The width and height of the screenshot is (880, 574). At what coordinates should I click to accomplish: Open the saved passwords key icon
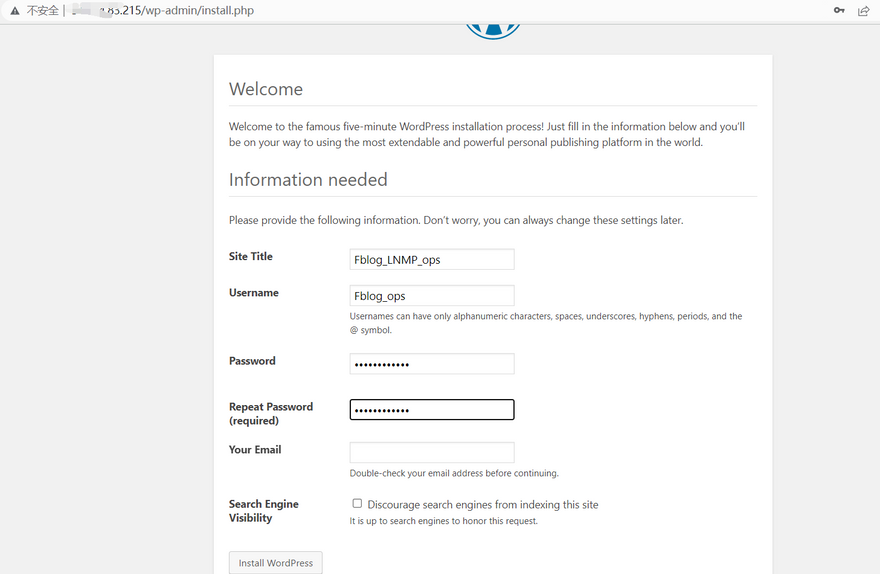[839, 11]
